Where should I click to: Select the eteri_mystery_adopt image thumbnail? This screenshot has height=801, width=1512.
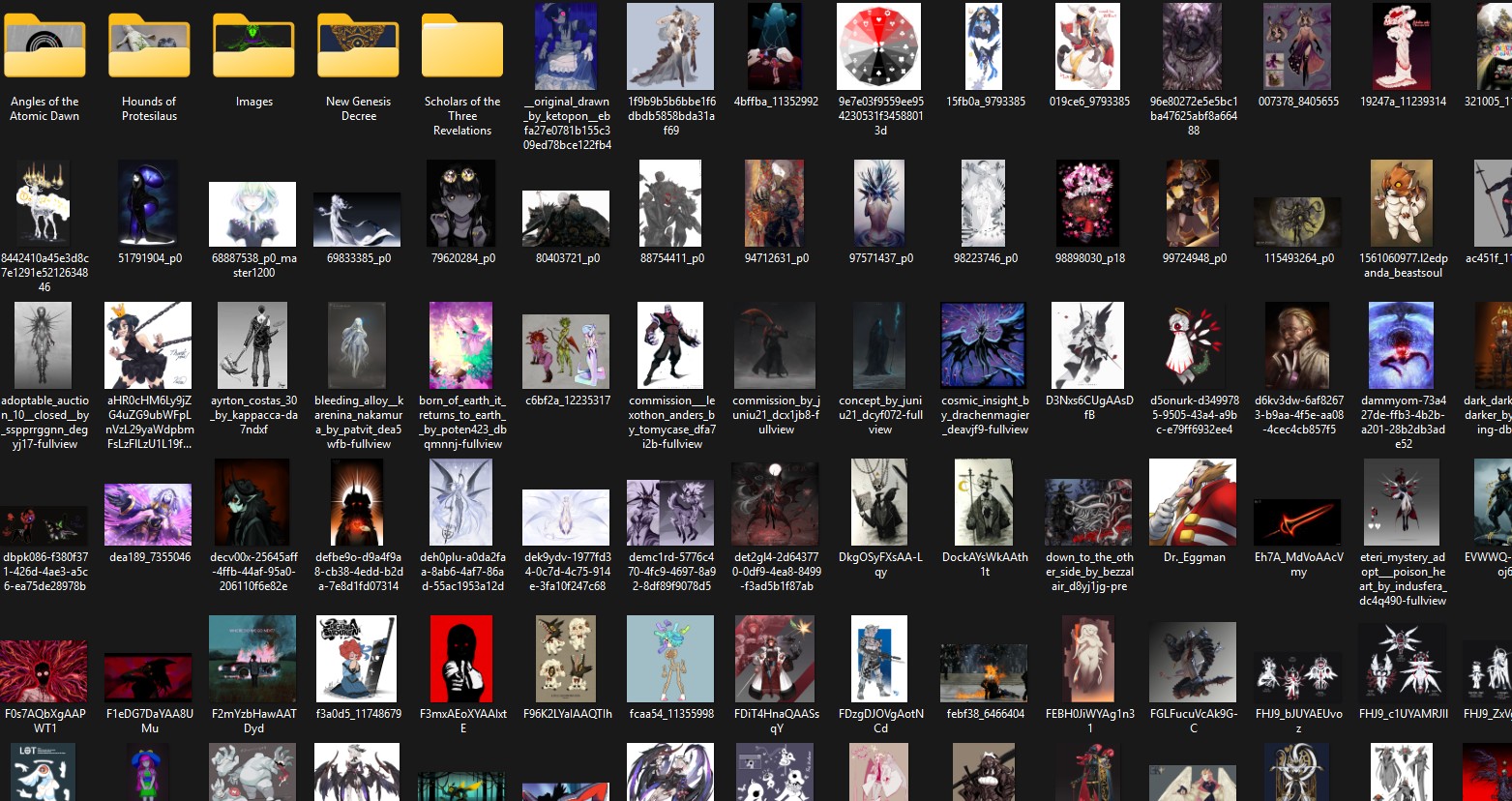tap(1403, 502)
